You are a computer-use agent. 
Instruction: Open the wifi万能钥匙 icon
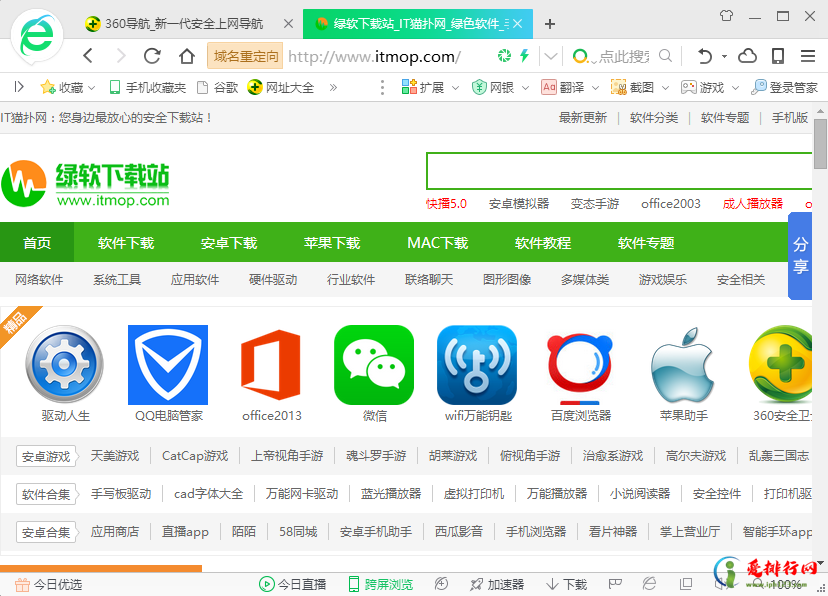point(477,365)
